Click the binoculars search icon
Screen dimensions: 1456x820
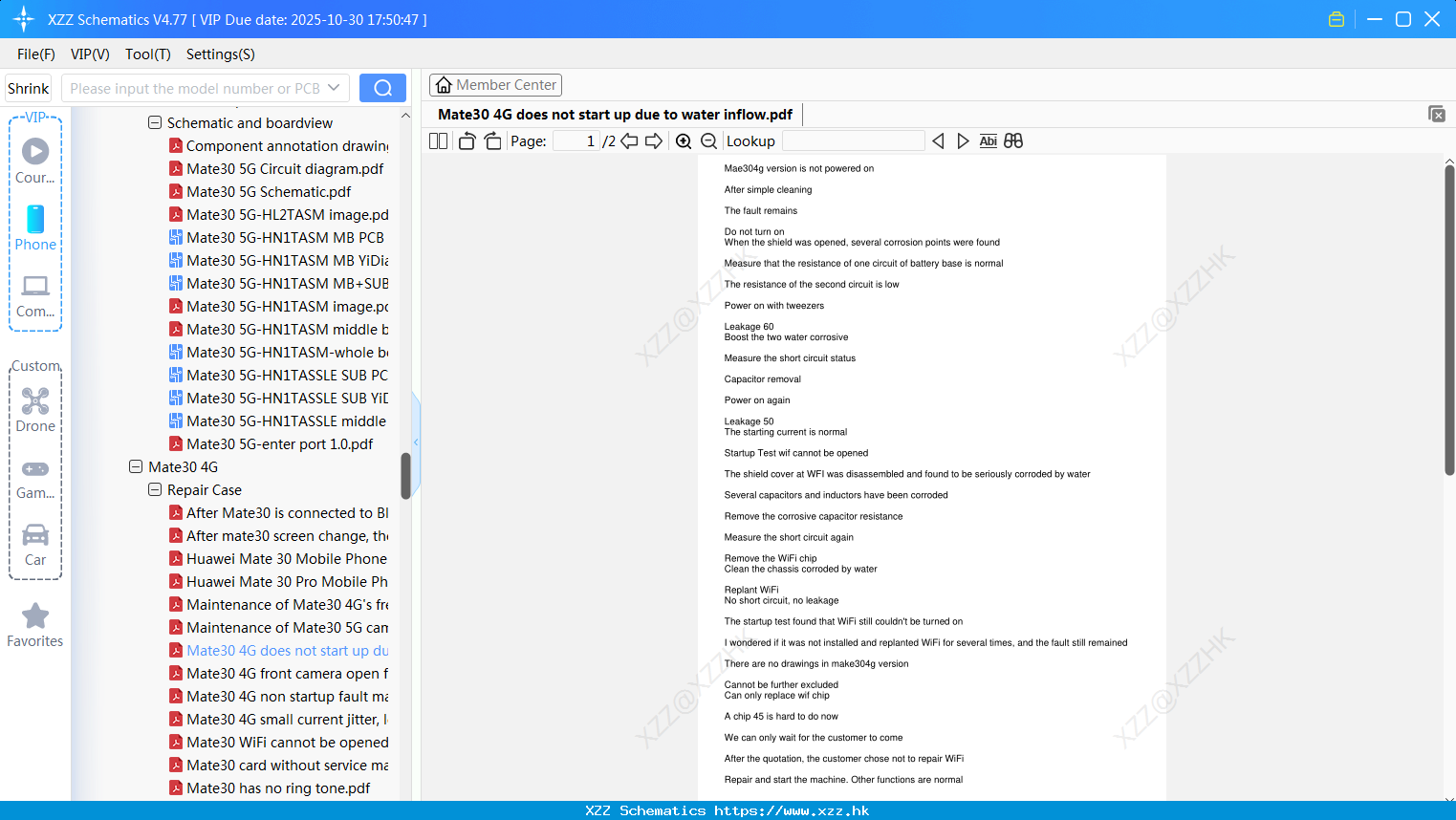(x=1013, y=141)
